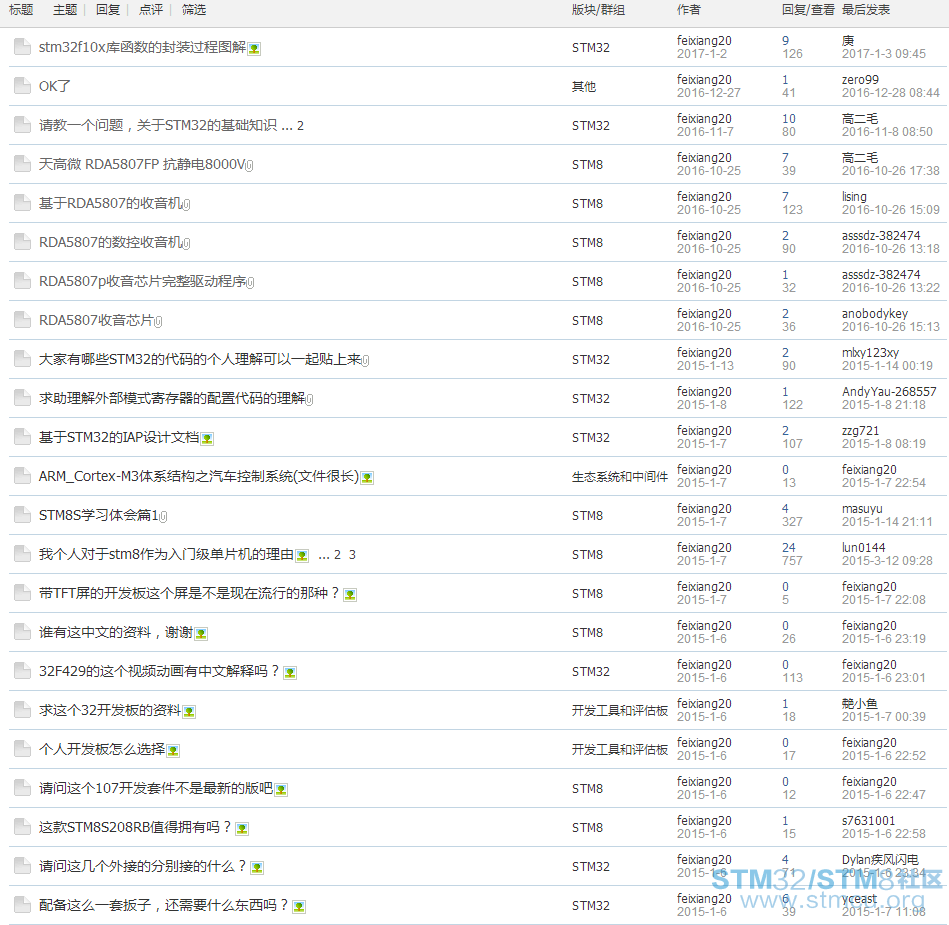Click the image icon after '请问这个107开发套件不是最新的版吧'
The width and height of the screenshot is (949, 925).
[281, 790]
